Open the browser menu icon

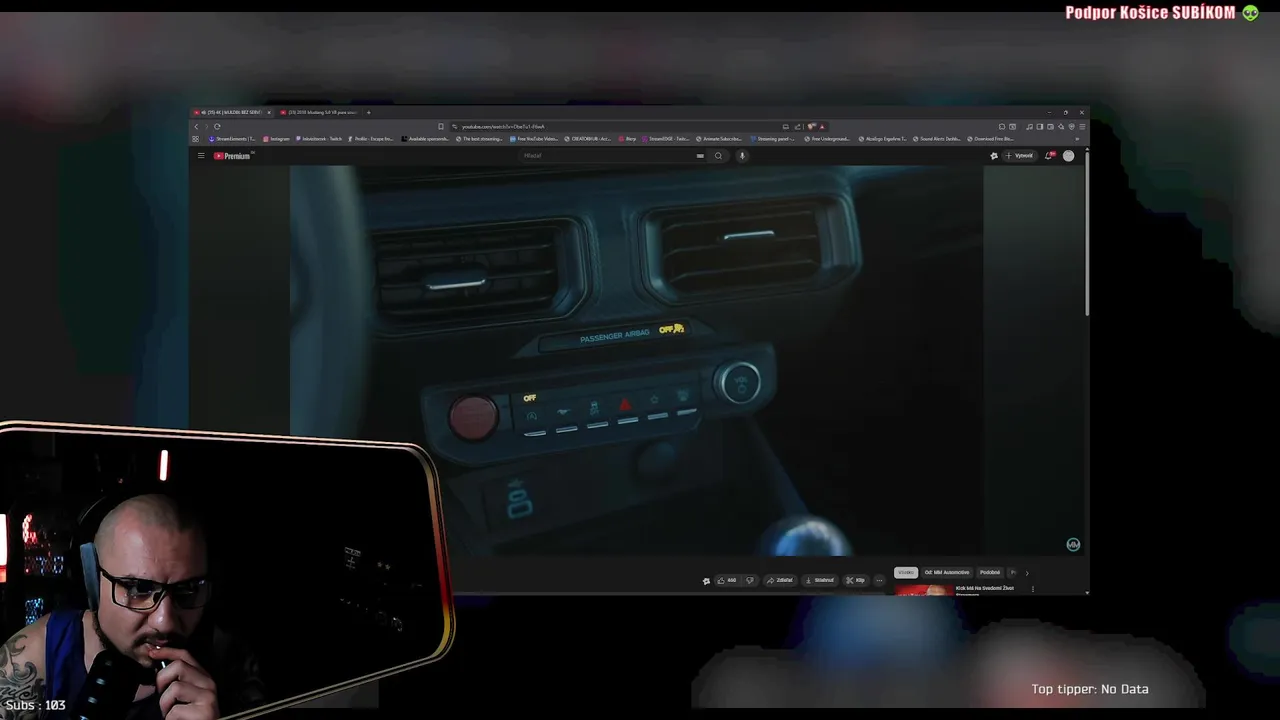click(1081, 127)
